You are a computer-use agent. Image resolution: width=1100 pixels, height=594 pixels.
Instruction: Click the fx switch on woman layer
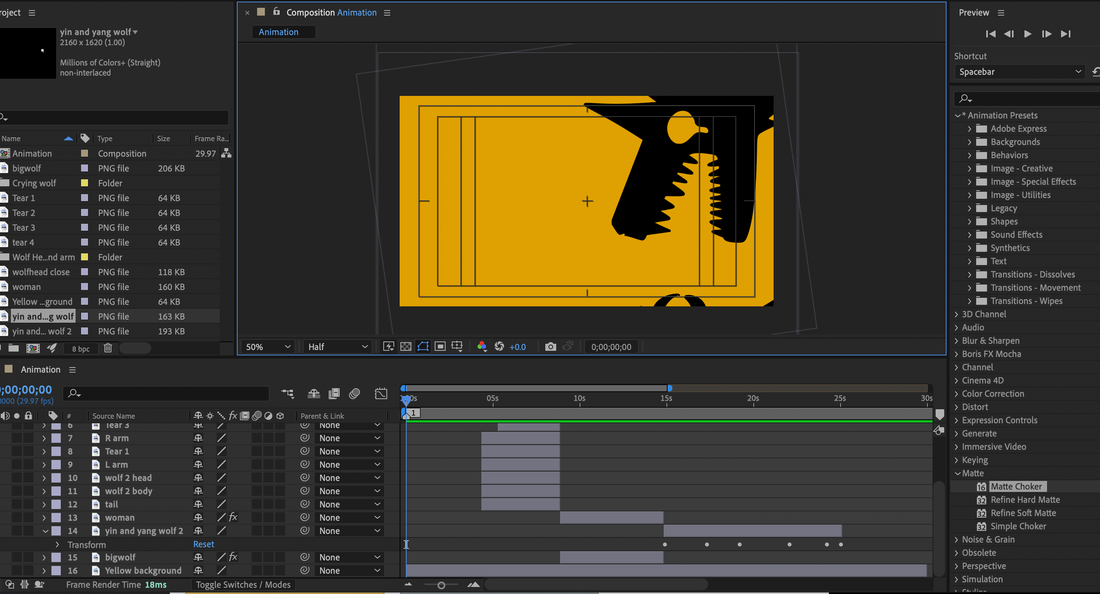click(234, 518)
